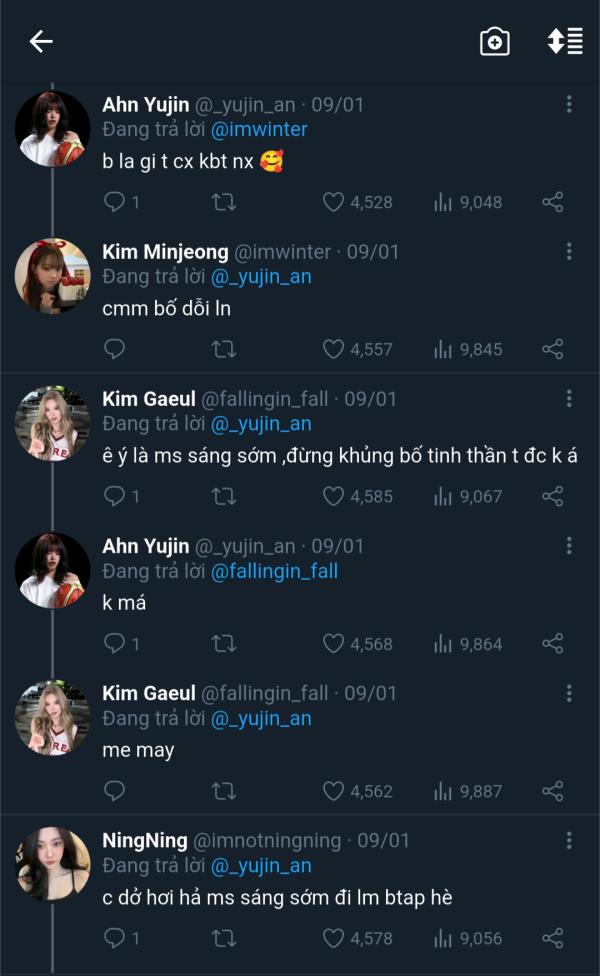Retweet Kim Minjeong's "cmm bố dỗi ln" tweet
The width and height of the screenshot is (600, 976).
coord(224,349)
